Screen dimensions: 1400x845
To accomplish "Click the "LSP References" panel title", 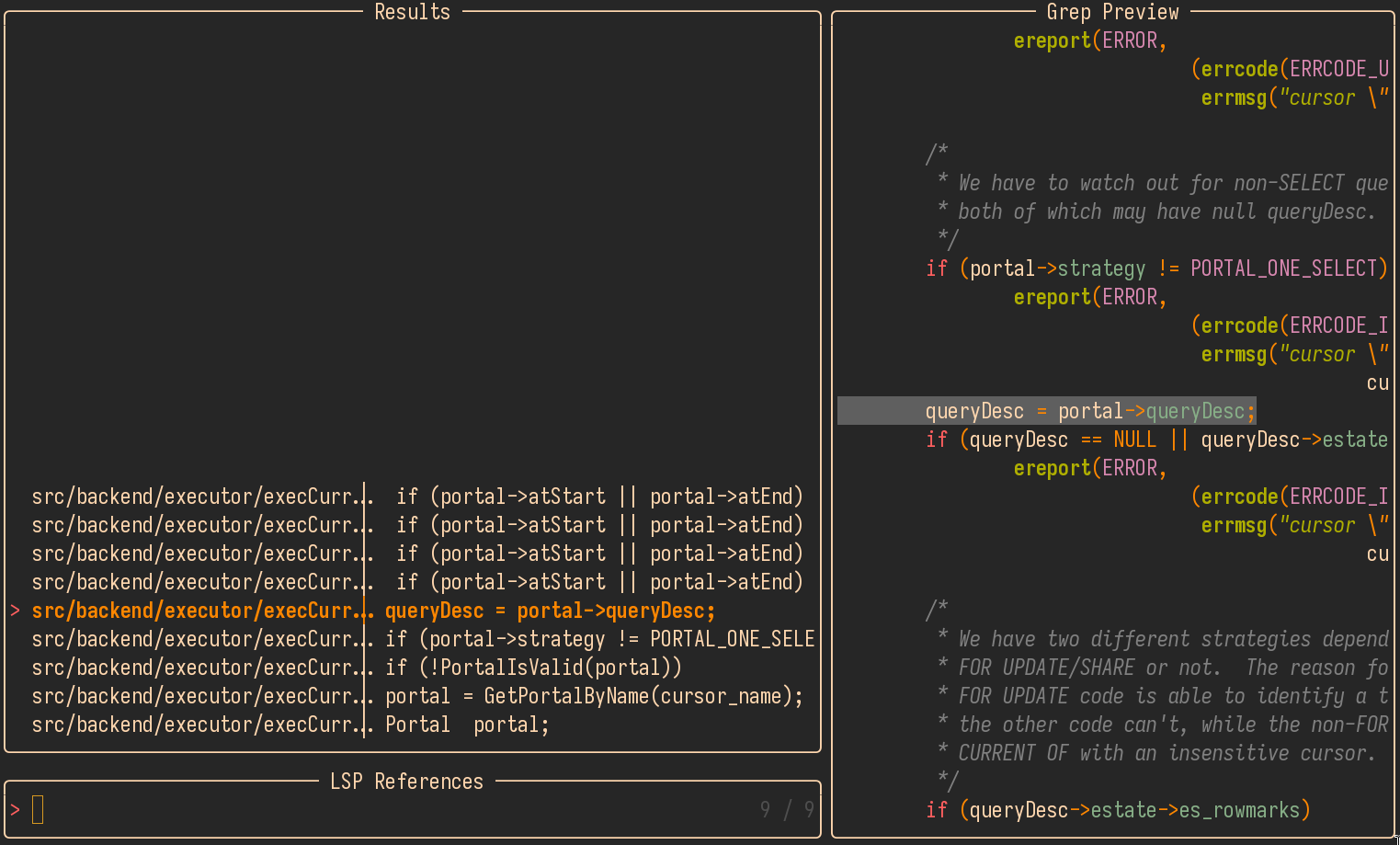I will (406, 782).
